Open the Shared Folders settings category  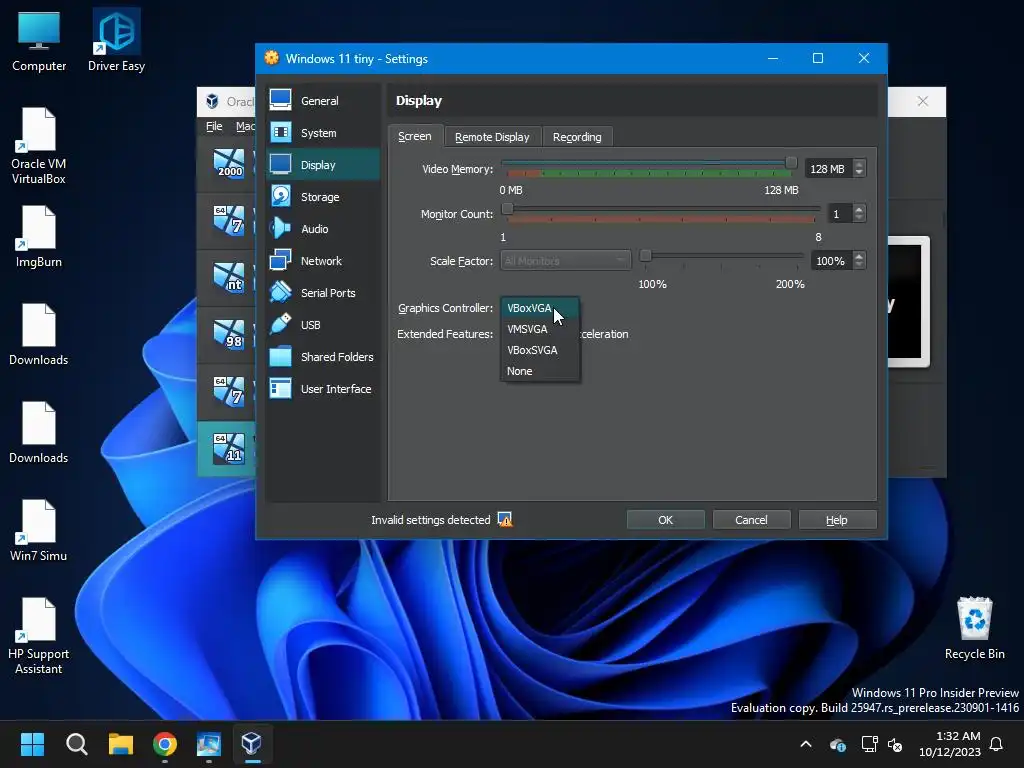pyautogui.click(x=323, y=357)
